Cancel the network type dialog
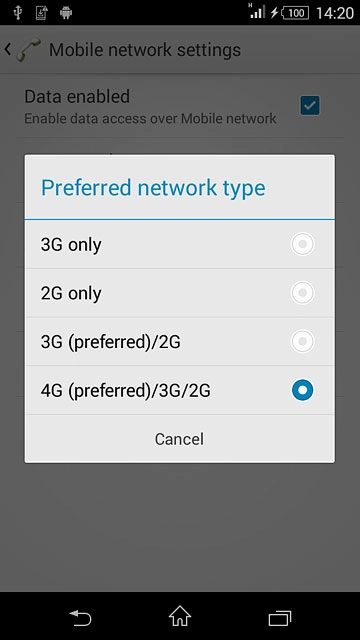The height and width of the screenshot is (640, 360). [x=180, y=439]
